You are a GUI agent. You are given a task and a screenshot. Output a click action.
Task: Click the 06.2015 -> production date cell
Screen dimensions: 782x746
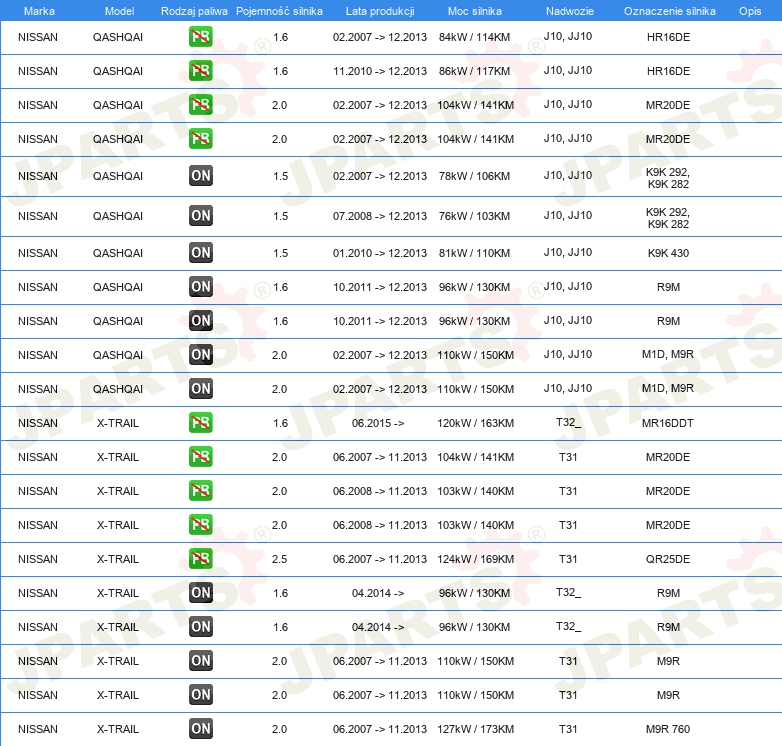click(378, 423)
